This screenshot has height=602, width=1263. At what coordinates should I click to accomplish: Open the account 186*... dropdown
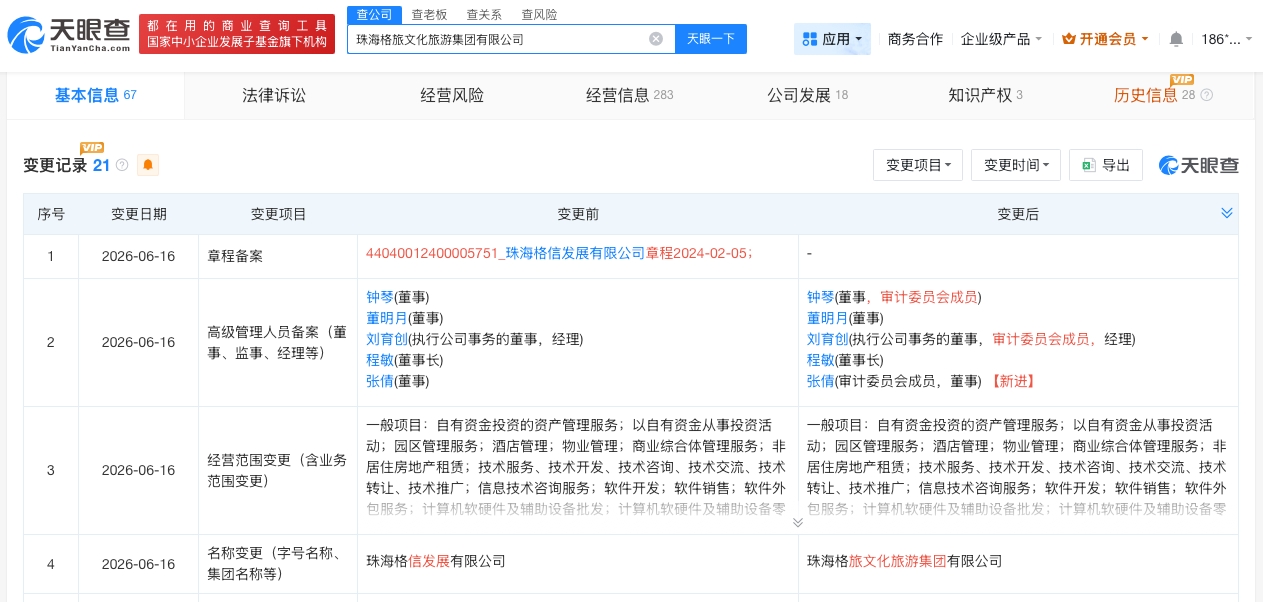pyautogui.click(x=1227, y=39)
